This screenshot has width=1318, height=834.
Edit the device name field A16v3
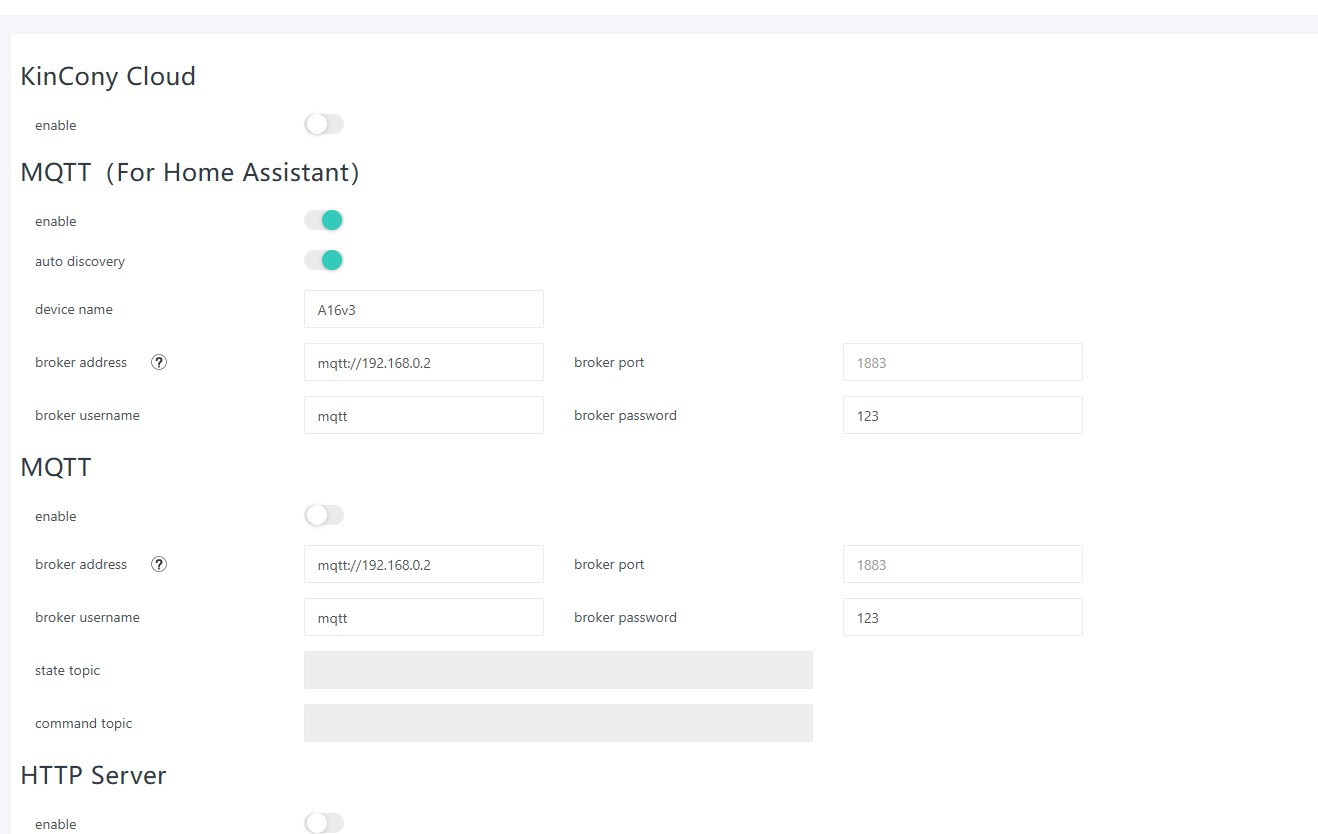pyautogui.click(x=424, y=309)
